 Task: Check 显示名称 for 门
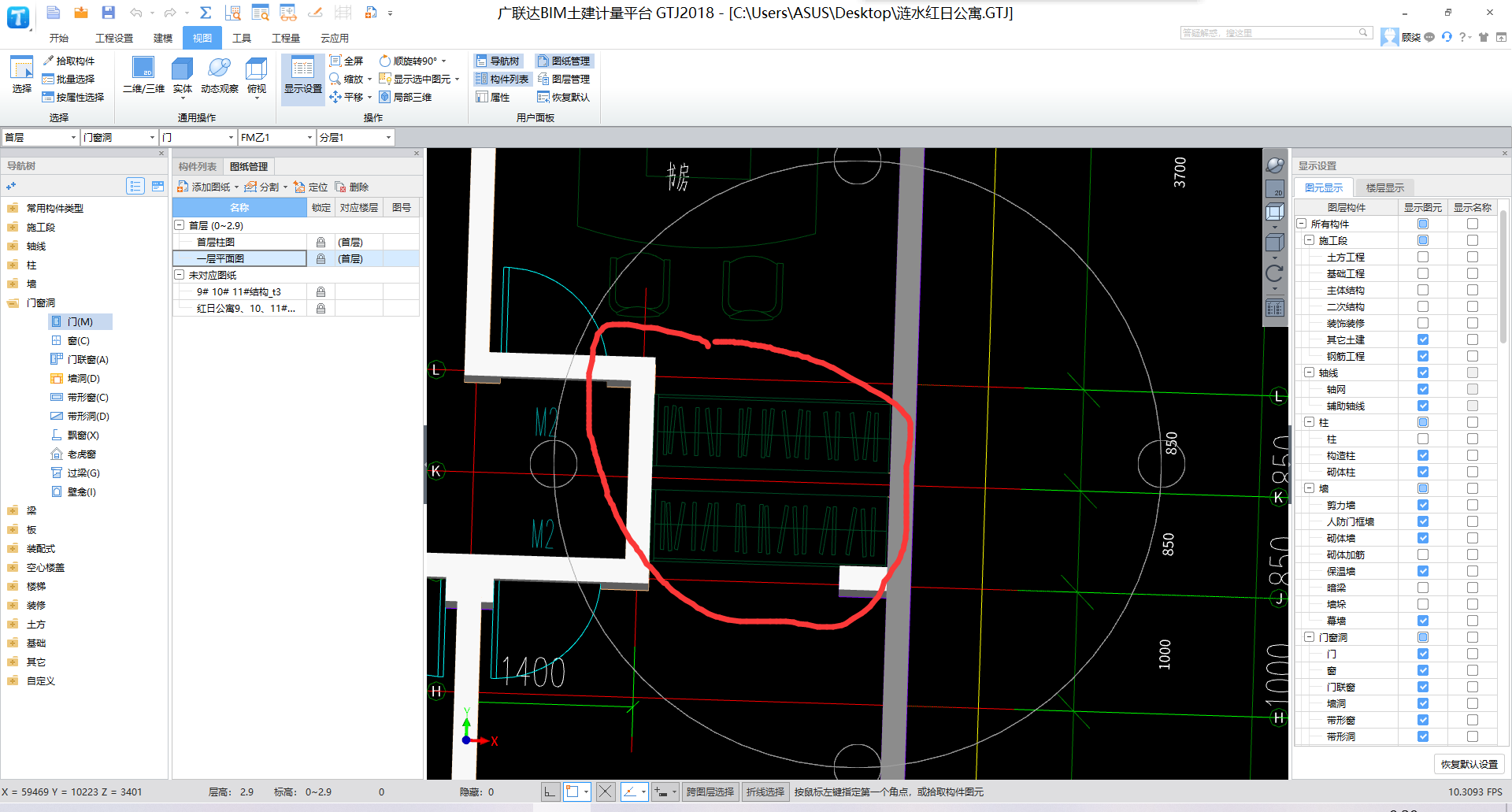pyautogui.click(x=1473, y=654)
